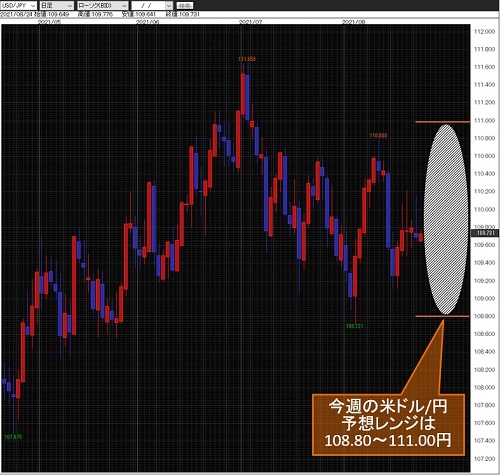The height and width of the screenshot is (475, 500).
Task: Select the 高値:109.776 high price text
Action: (95, 14)
